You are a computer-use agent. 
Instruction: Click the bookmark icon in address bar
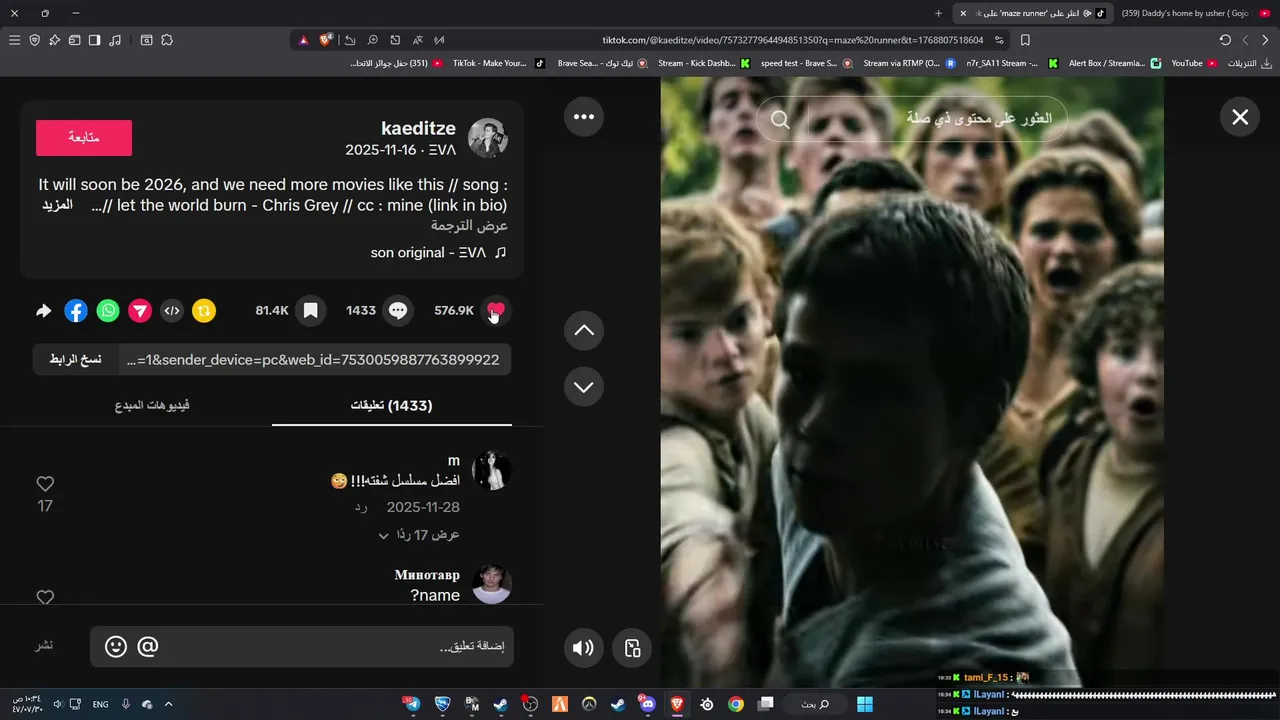pyautogui.click(x=1025, y=40)
